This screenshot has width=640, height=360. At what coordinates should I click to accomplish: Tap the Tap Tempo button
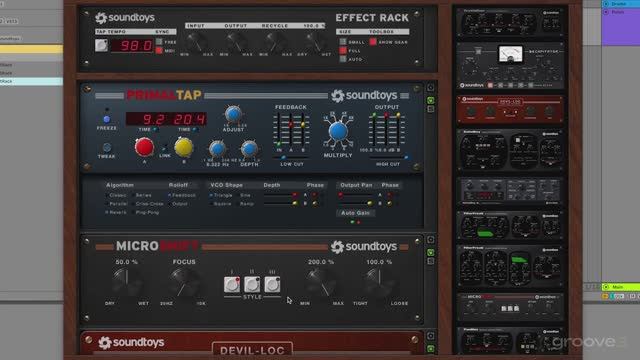coord(101,45)
